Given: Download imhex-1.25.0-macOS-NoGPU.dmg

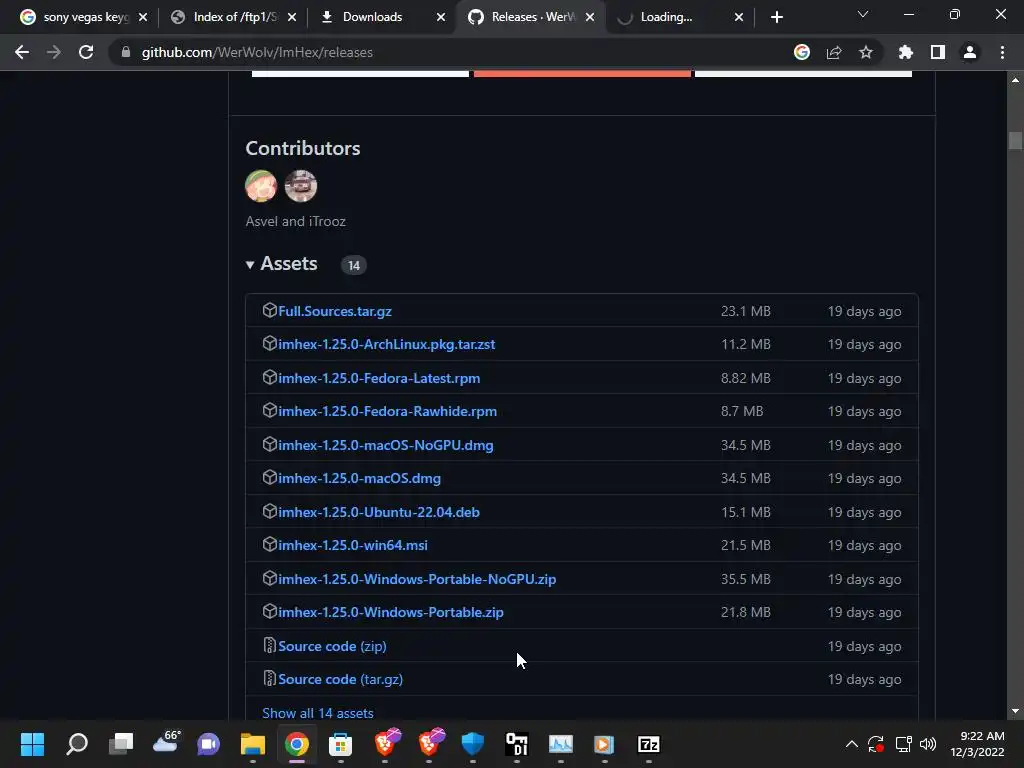Looking at the screenshot, I should click(x=385, y=445).
